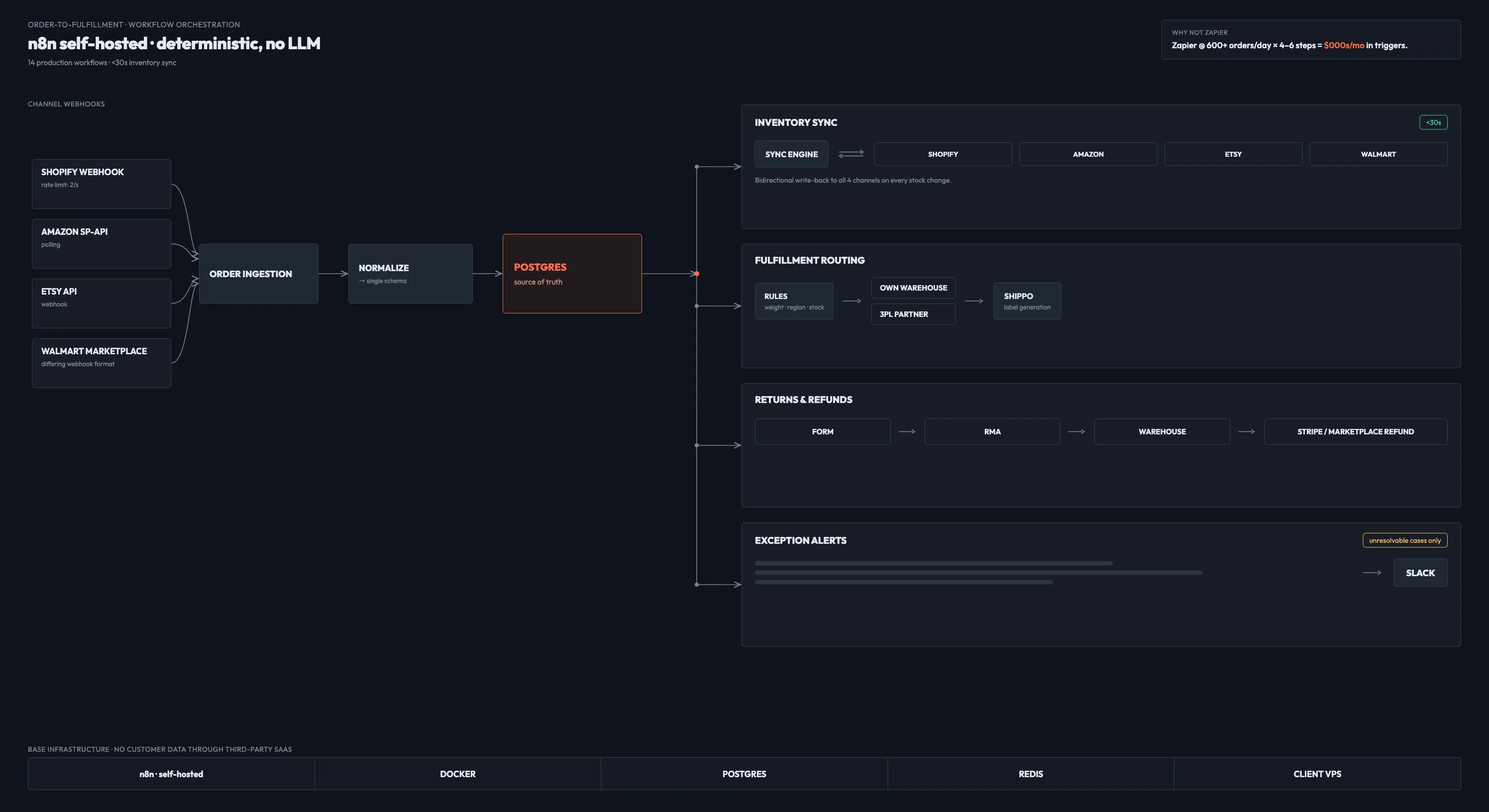
Task: Click the arrow from Order Ingestion to Normalize
Action: pyautogui.click(x=333, y=273)
